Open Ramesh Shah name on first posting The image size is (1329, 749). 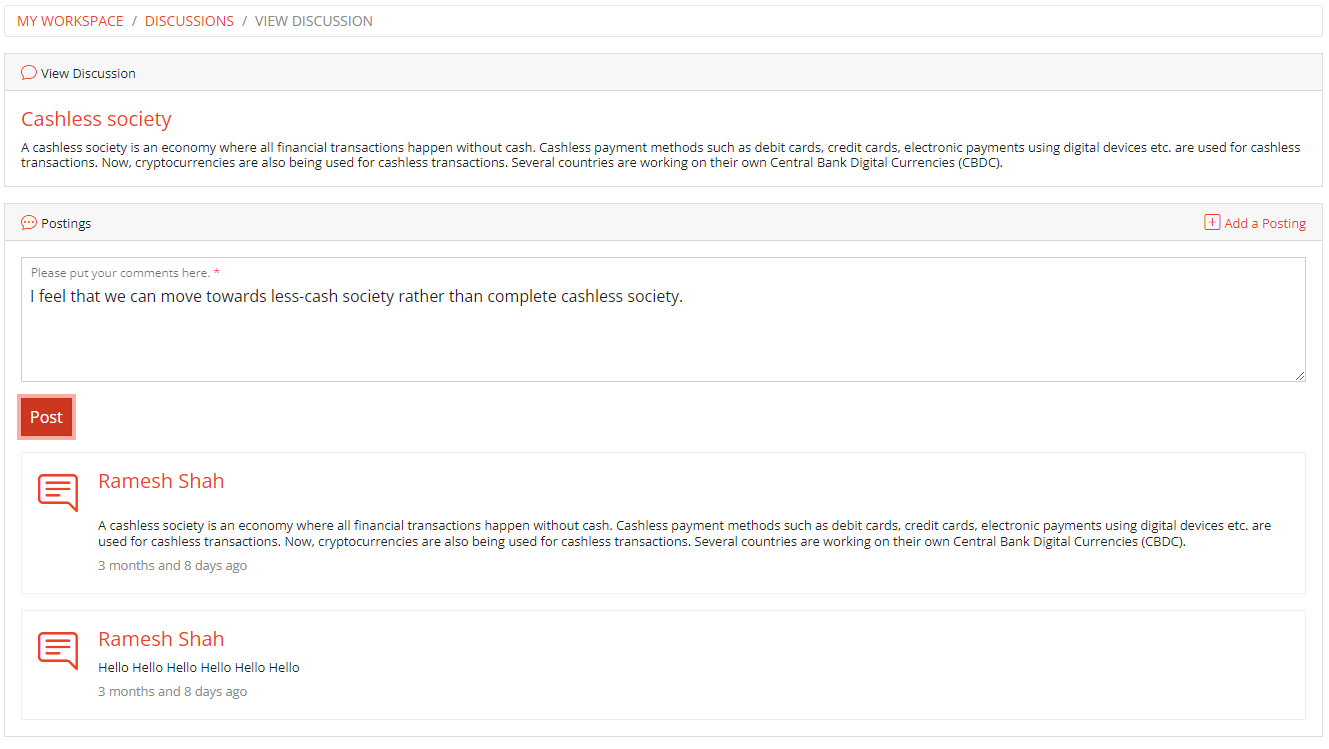(161, 481)
